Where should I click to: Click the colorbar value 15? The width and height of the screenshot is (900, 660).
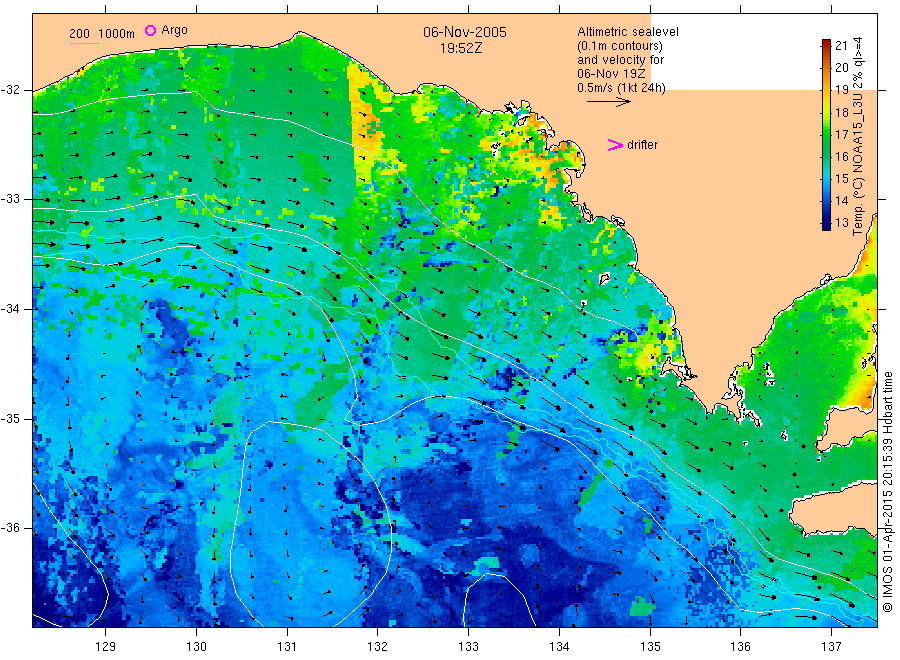pyautogui.click(x=841, y=178)
